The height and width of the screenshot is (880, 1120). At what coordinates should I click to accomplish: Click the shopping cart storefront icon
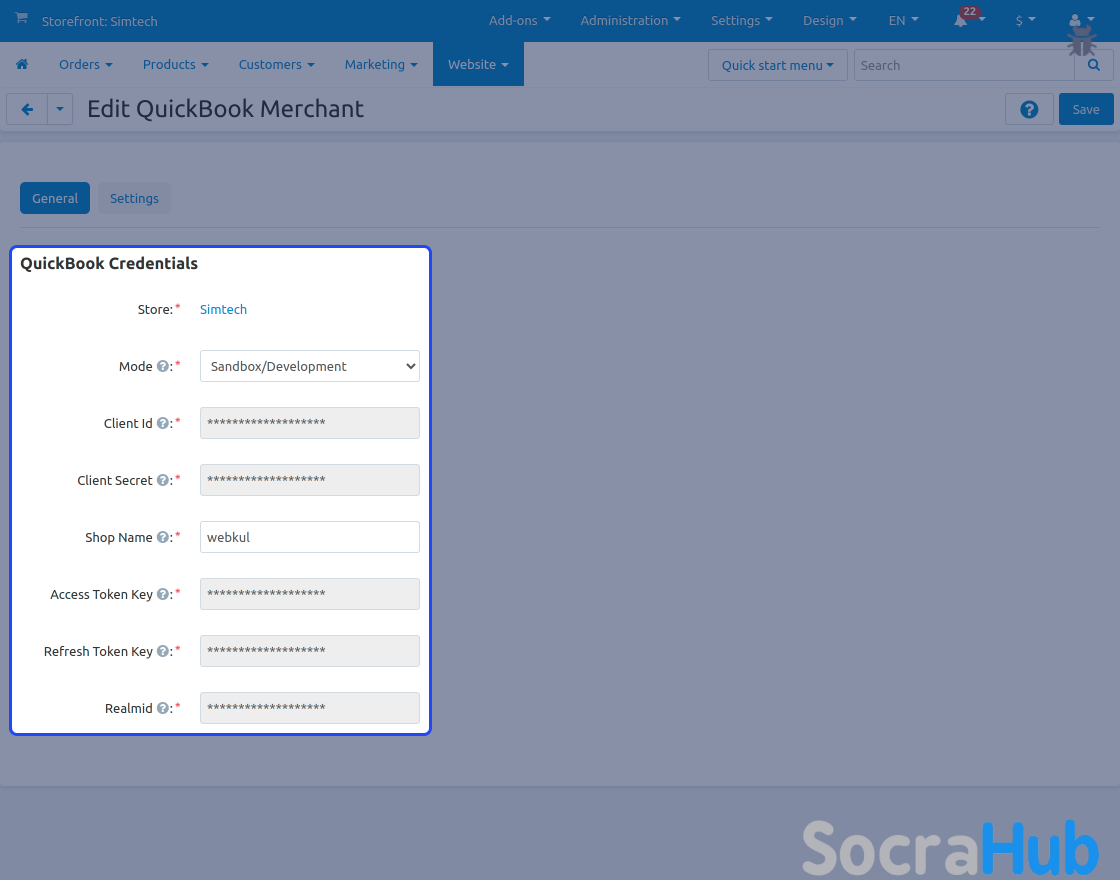[21, 19]
